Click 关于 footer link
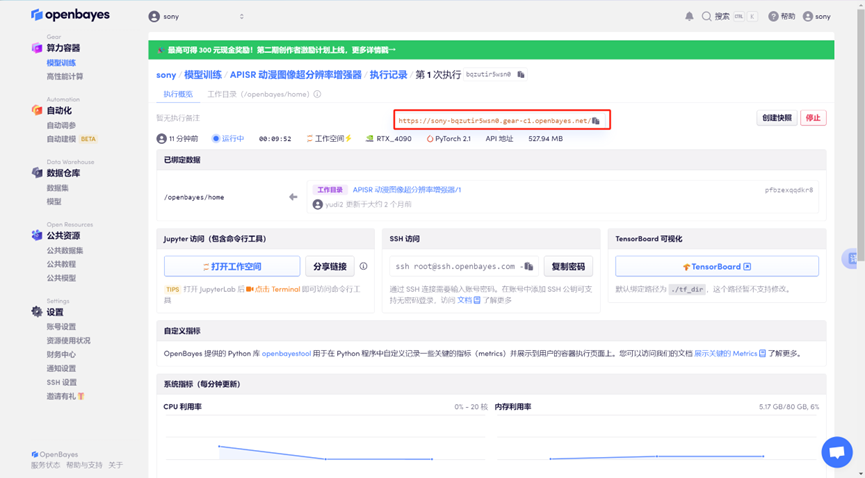 115,465
